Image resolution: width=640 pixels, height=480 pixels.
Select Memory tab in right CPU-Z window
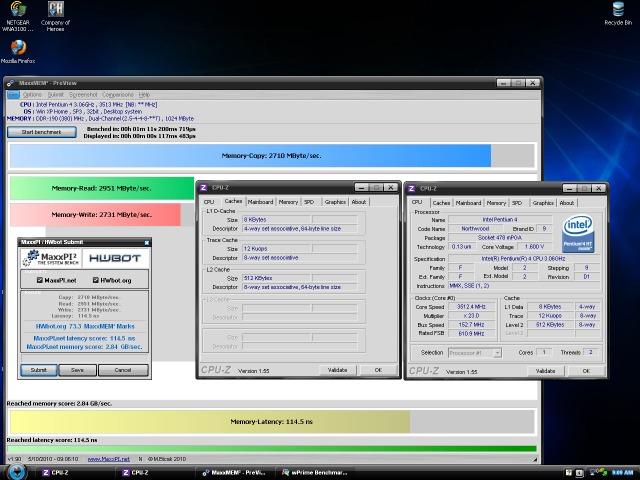click(496, 203)
